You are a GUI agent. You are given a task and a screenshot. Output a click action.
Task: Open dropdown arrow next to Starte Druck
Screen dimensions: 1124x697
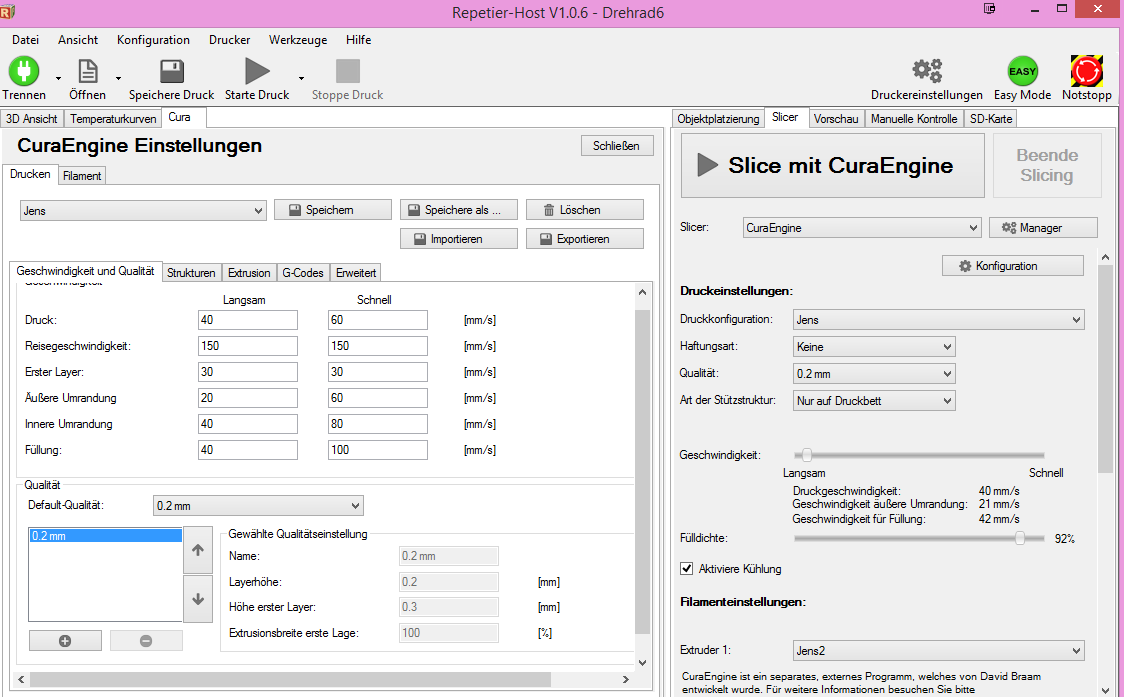pyautogui.click(x=301, y=78)
